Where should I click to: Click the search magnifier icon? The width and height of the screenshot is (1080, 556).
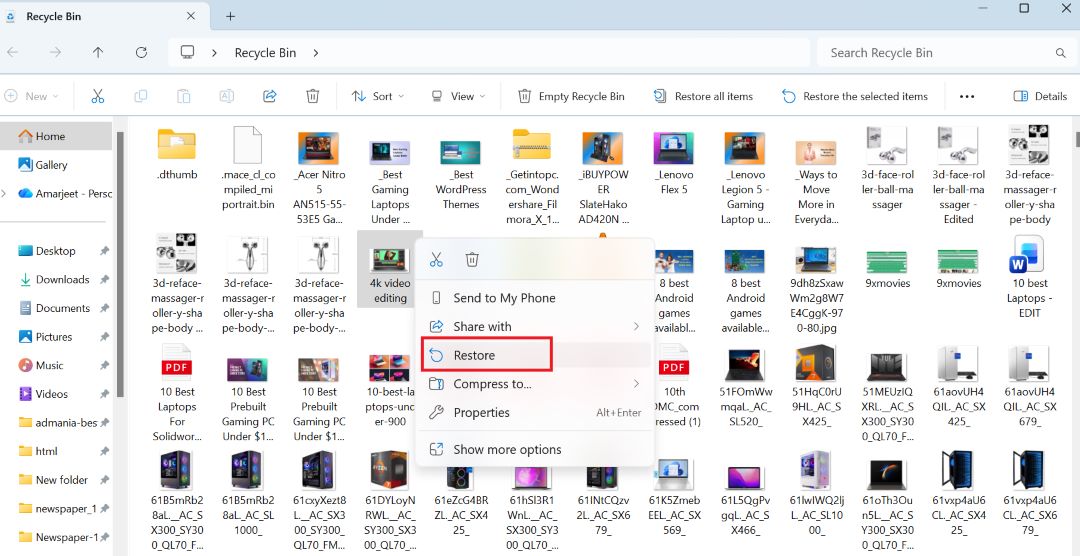click(1061, 53)
